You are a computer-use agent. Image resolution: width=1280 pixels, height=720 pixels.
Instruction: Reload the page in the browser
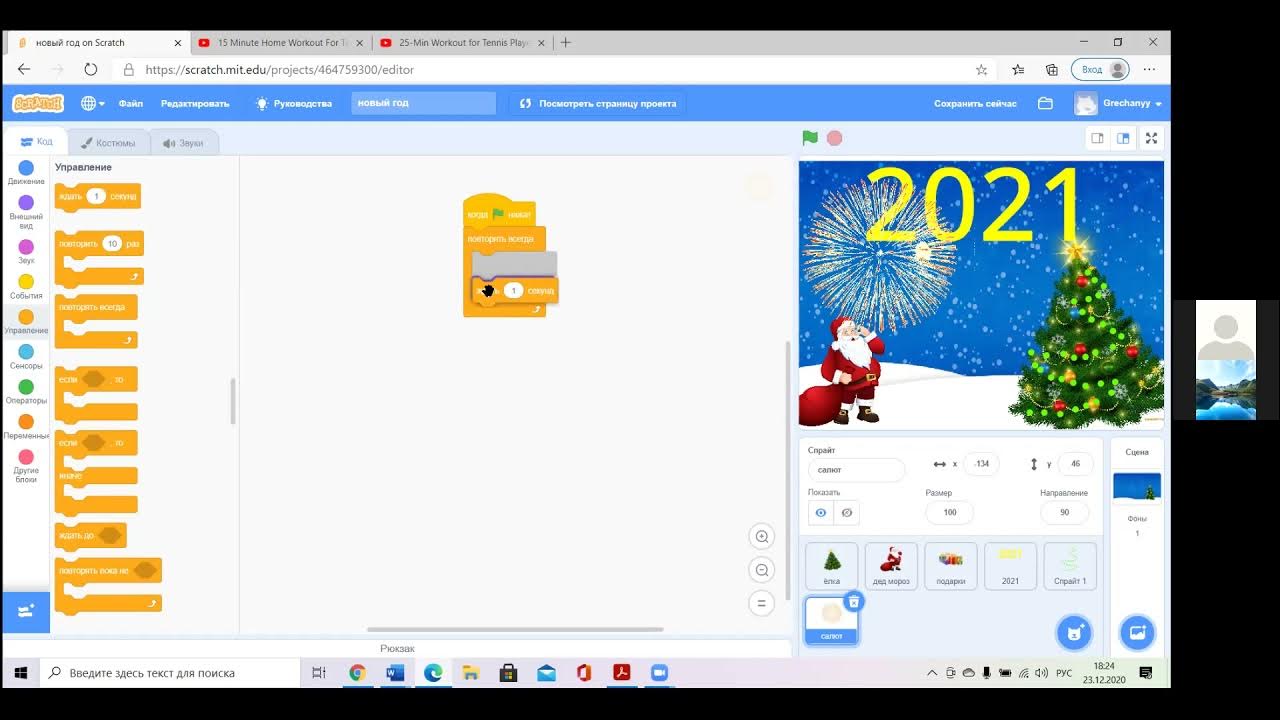(x=91, y=70)
